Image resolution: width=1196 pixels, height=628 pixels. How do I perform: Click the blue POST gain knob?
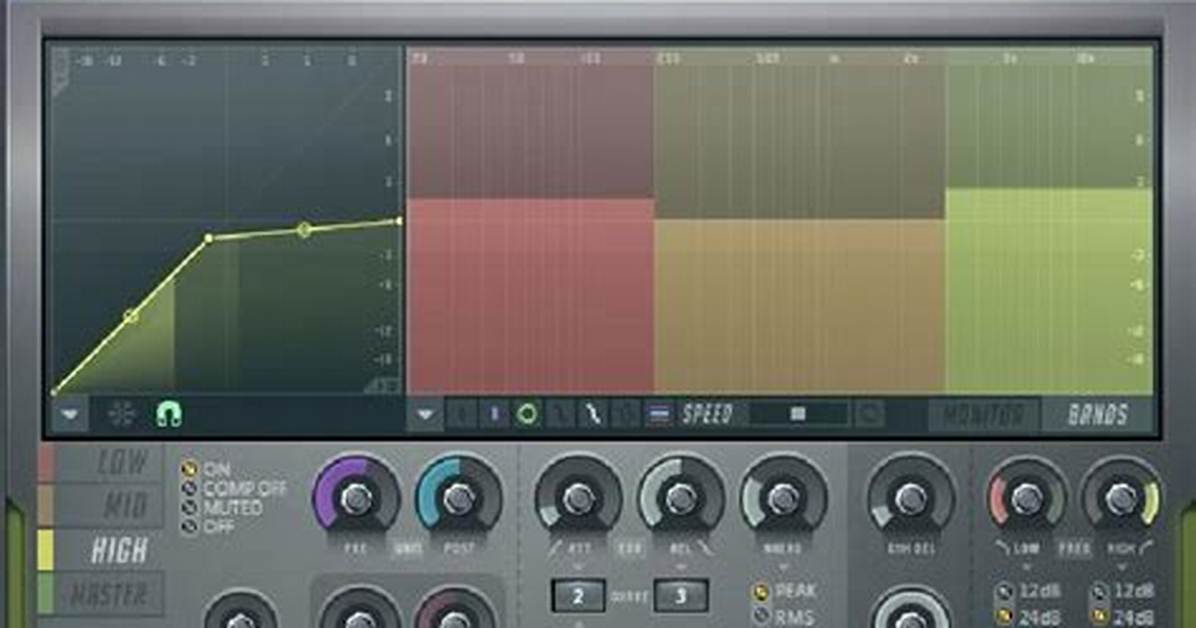tap(458, 498)
